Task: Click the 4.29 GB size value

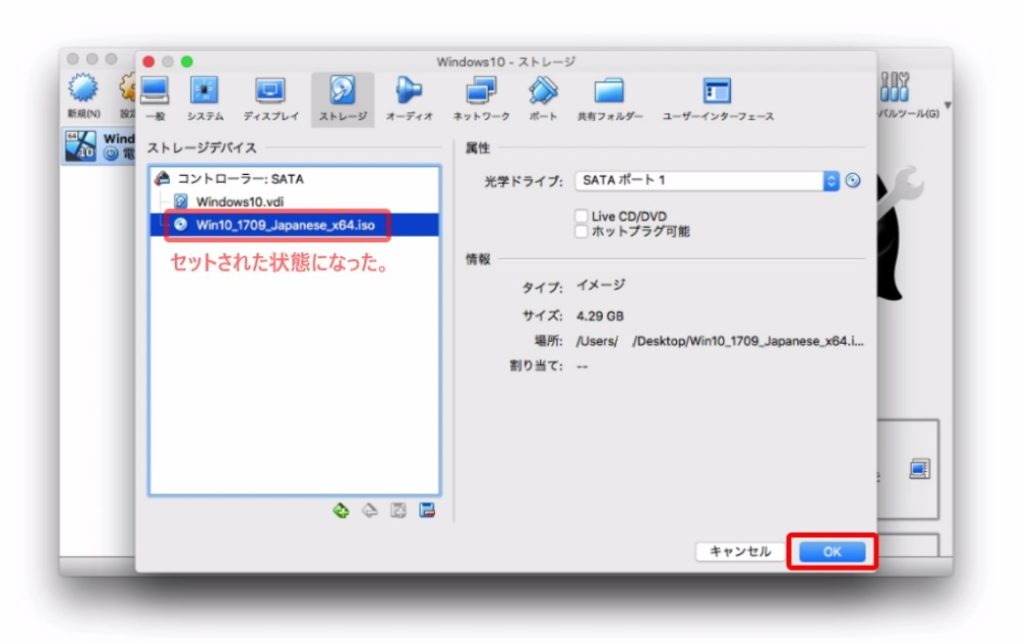Action: click(600, 316)
